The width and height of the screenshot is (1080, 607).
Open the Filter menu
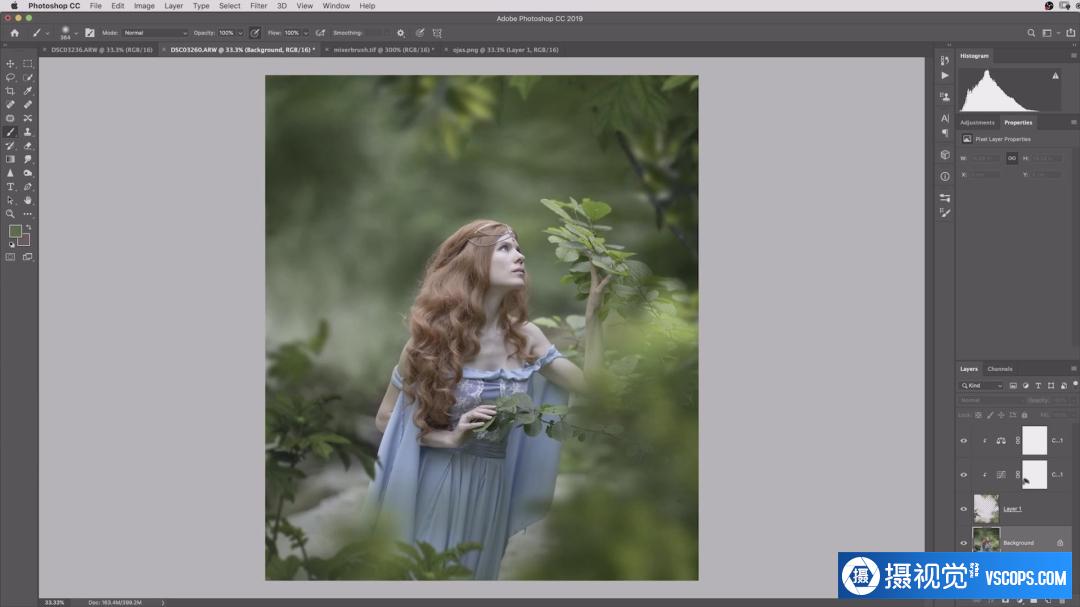tap(258, 6)
